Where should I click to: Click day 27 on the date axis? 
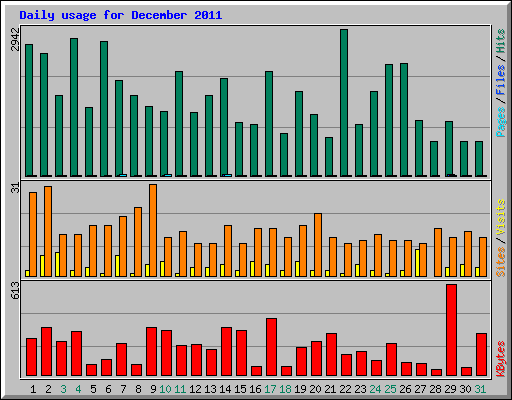click(x=420, y=389)
